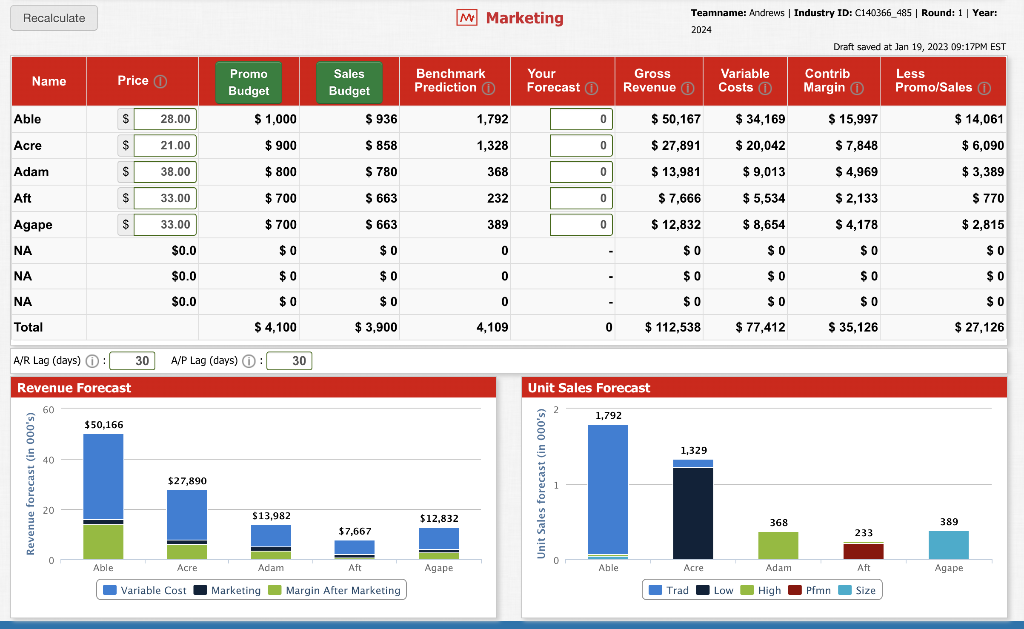Click the Less Promo/Sales info icon
The width and height of the screenshot is (1024, 629).
click(x=983, y=88)
